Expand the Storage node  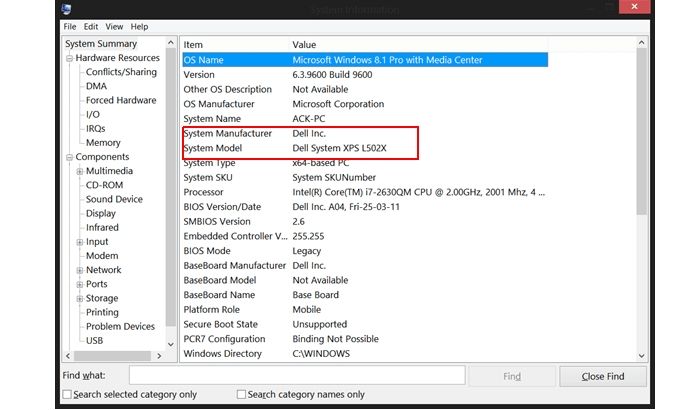tap(79, 298)
